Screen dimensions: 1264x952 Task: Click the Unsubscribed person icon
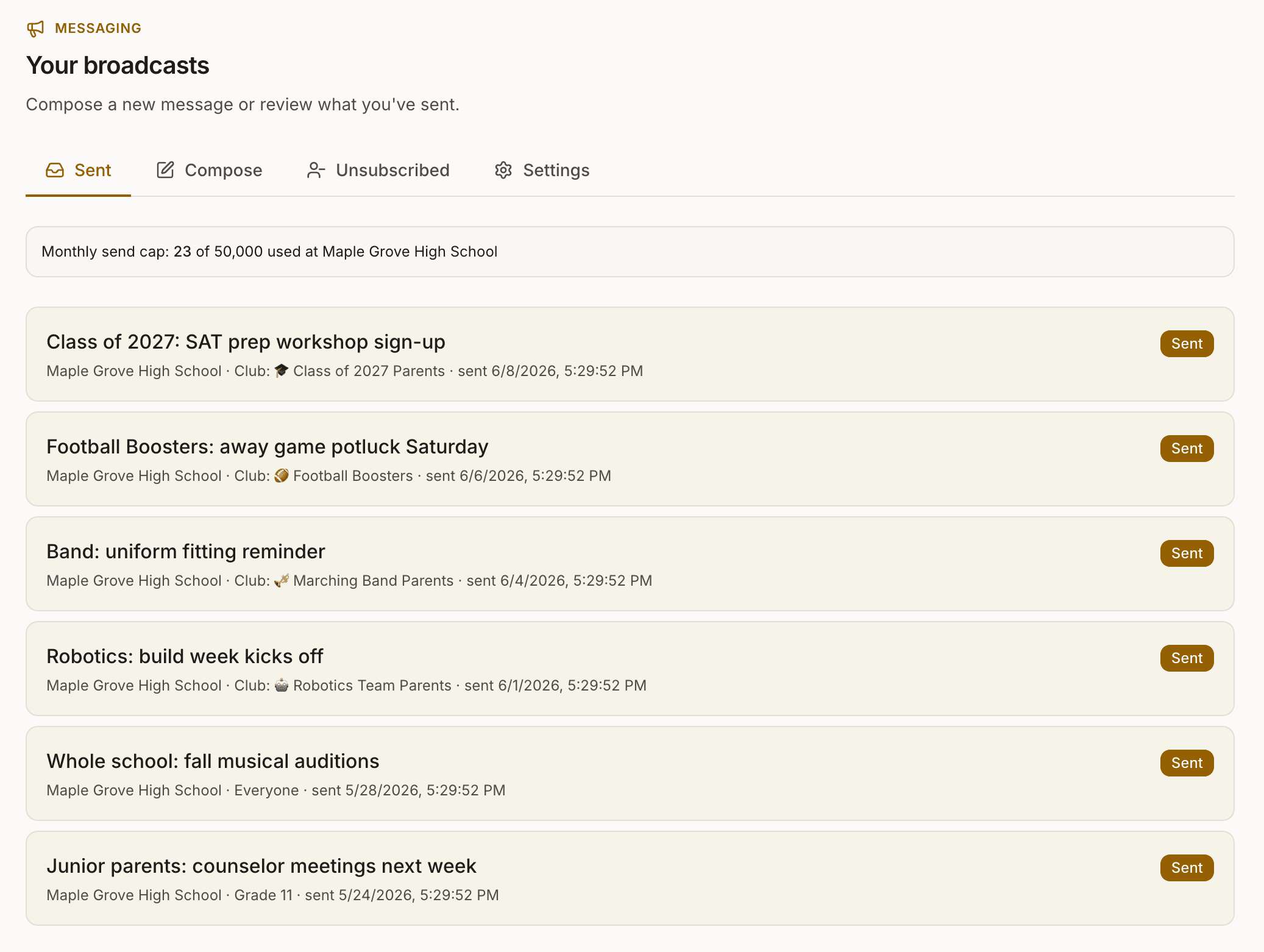316,170
